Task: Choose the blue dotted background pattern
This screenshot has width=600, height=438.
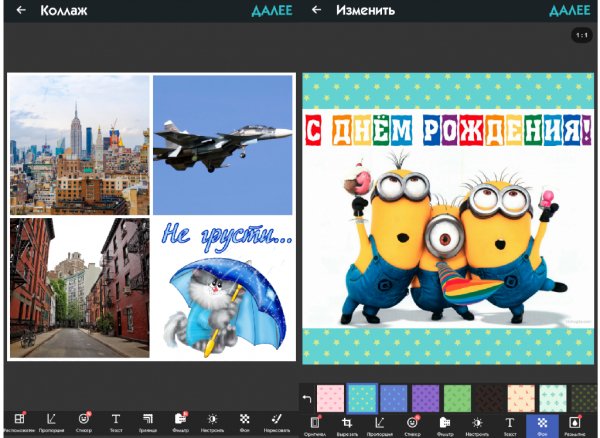Action: click(x=394, y=399)
